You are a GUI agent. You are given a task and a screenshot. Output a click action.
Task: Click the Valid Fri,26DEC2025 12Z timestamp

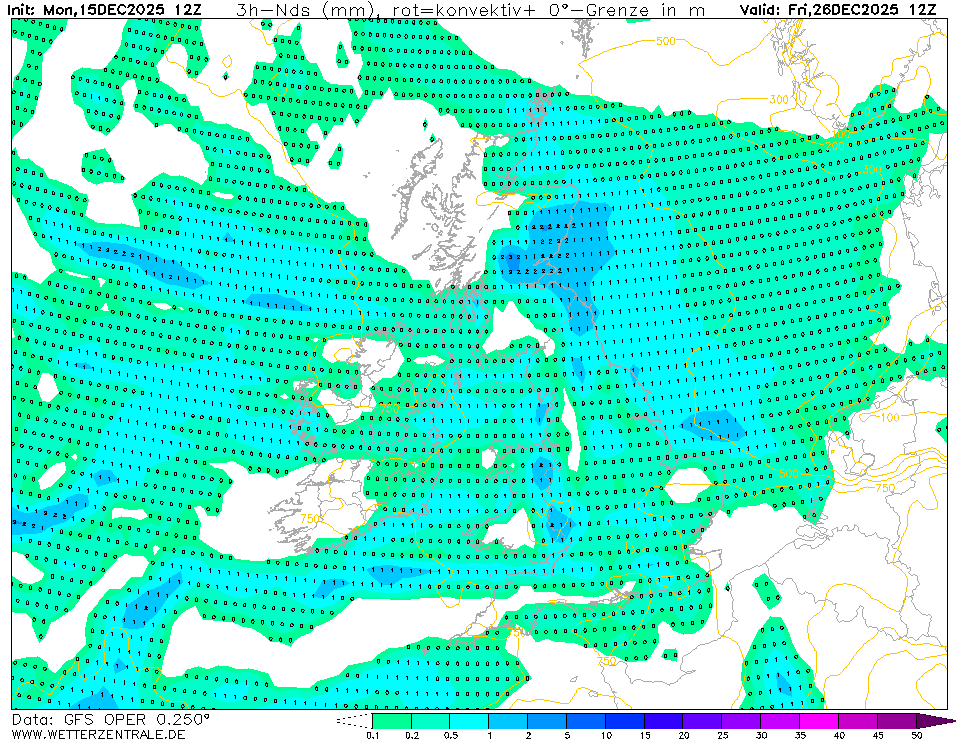pyautogui.click(x=838, y=10)
